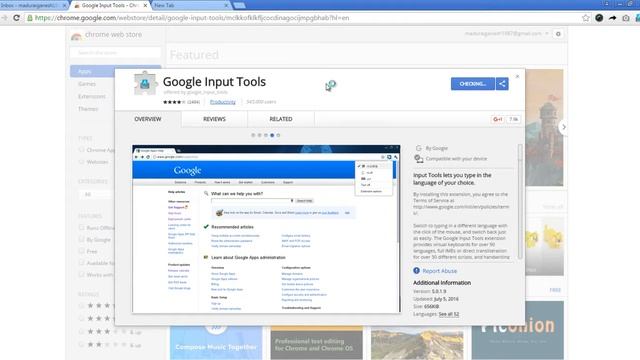Click the compatible with your device icon
The image size is (640, 360).
419,159
